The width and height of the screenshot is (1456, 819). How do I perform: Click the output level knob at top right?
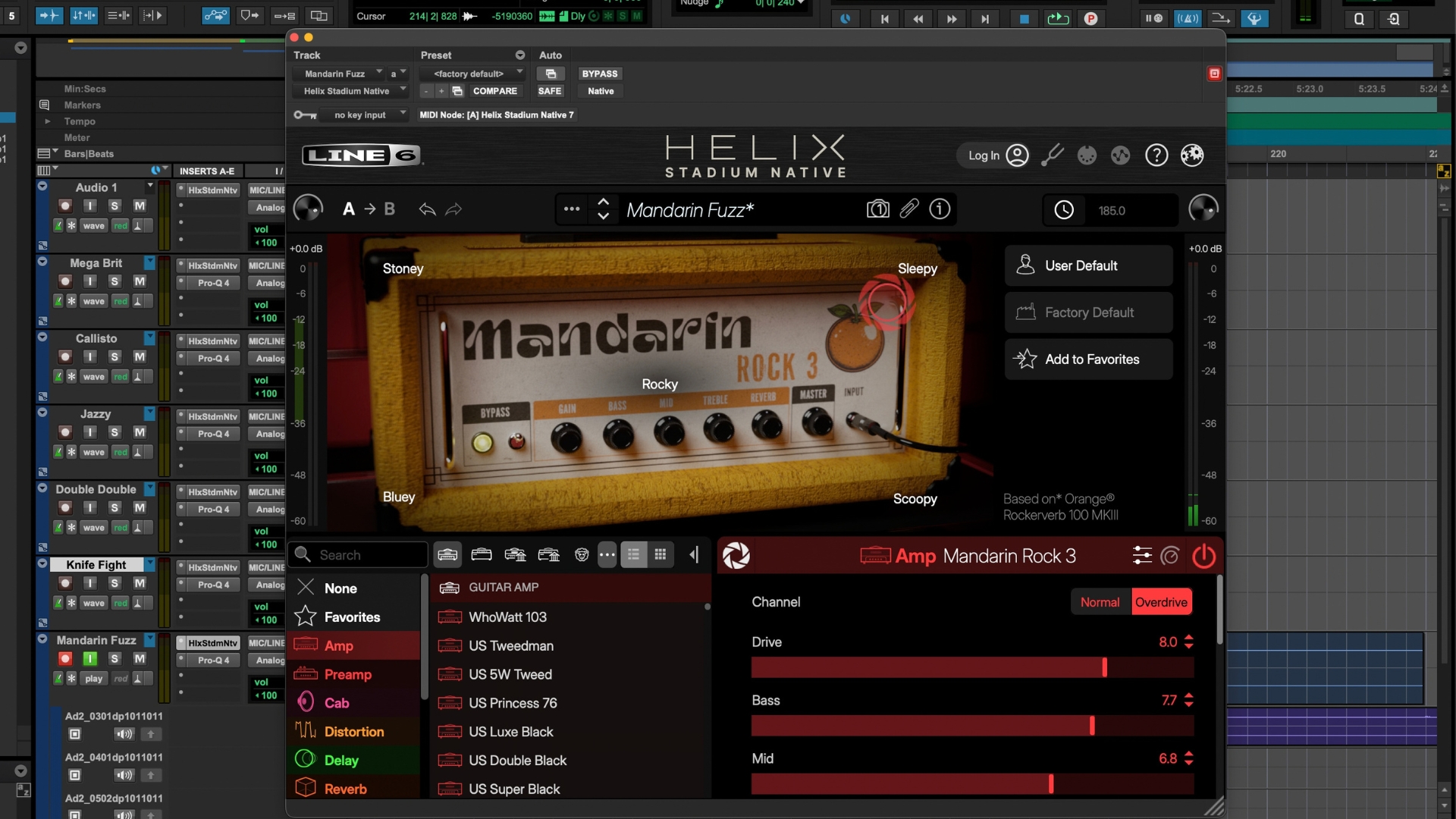click(1203, 209)
